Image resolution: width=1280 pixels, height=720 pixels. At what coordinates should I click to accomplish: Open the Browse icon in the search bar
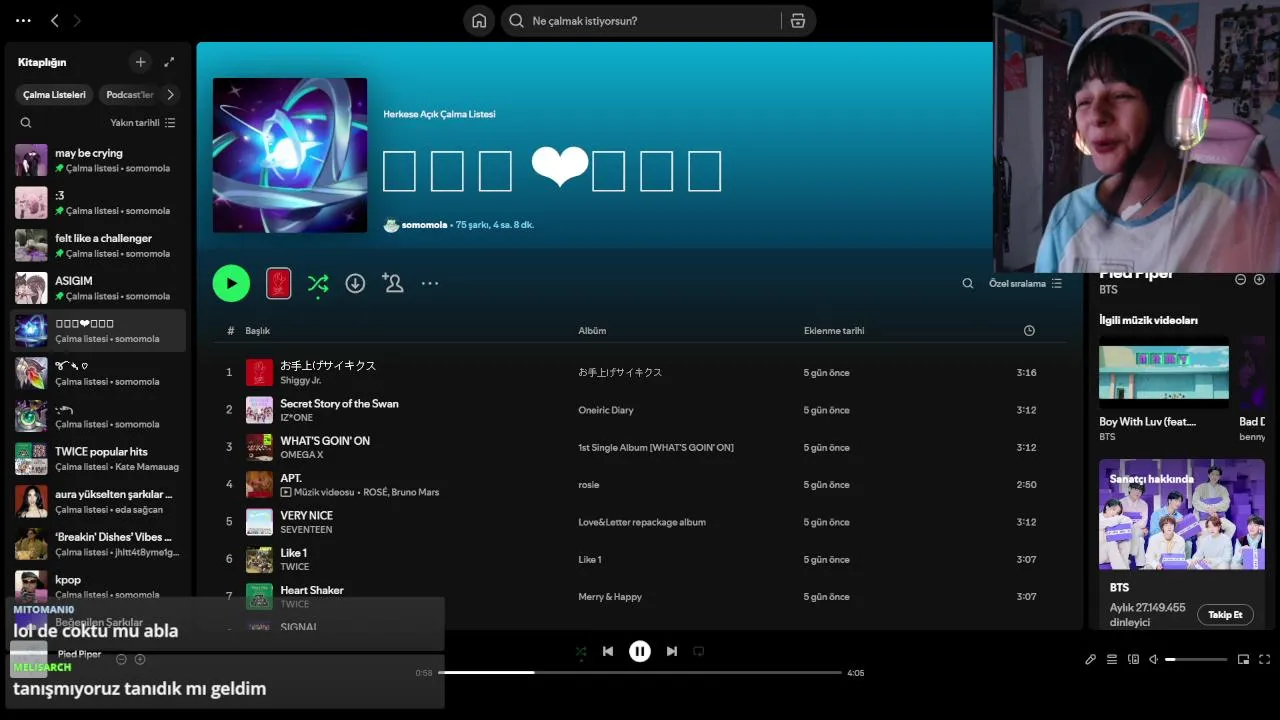click(797, 21)
